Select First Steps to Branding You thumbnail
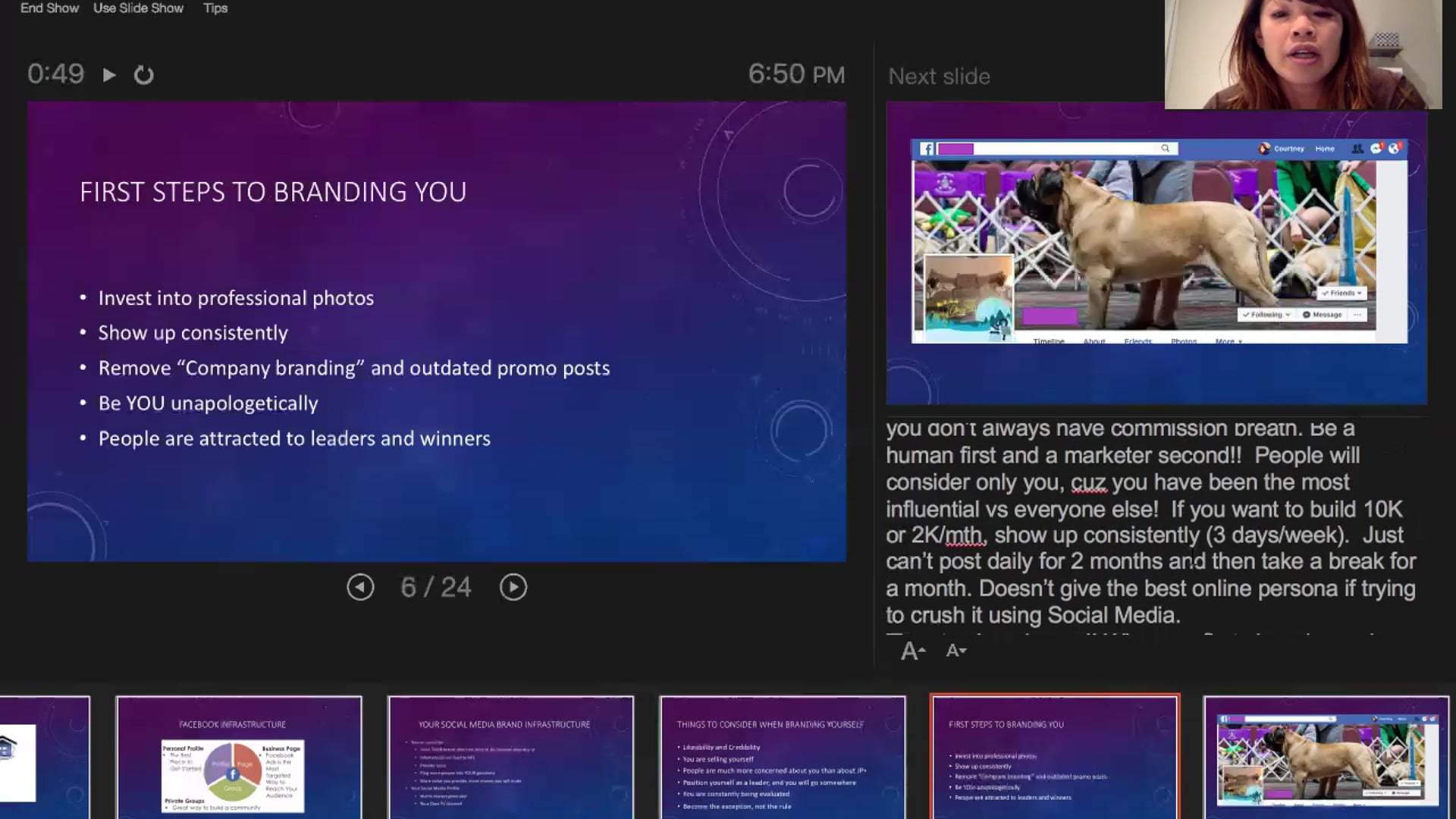Image resolution: width=1456 pixels, height=819 pixels. (x=1055, y=757)
